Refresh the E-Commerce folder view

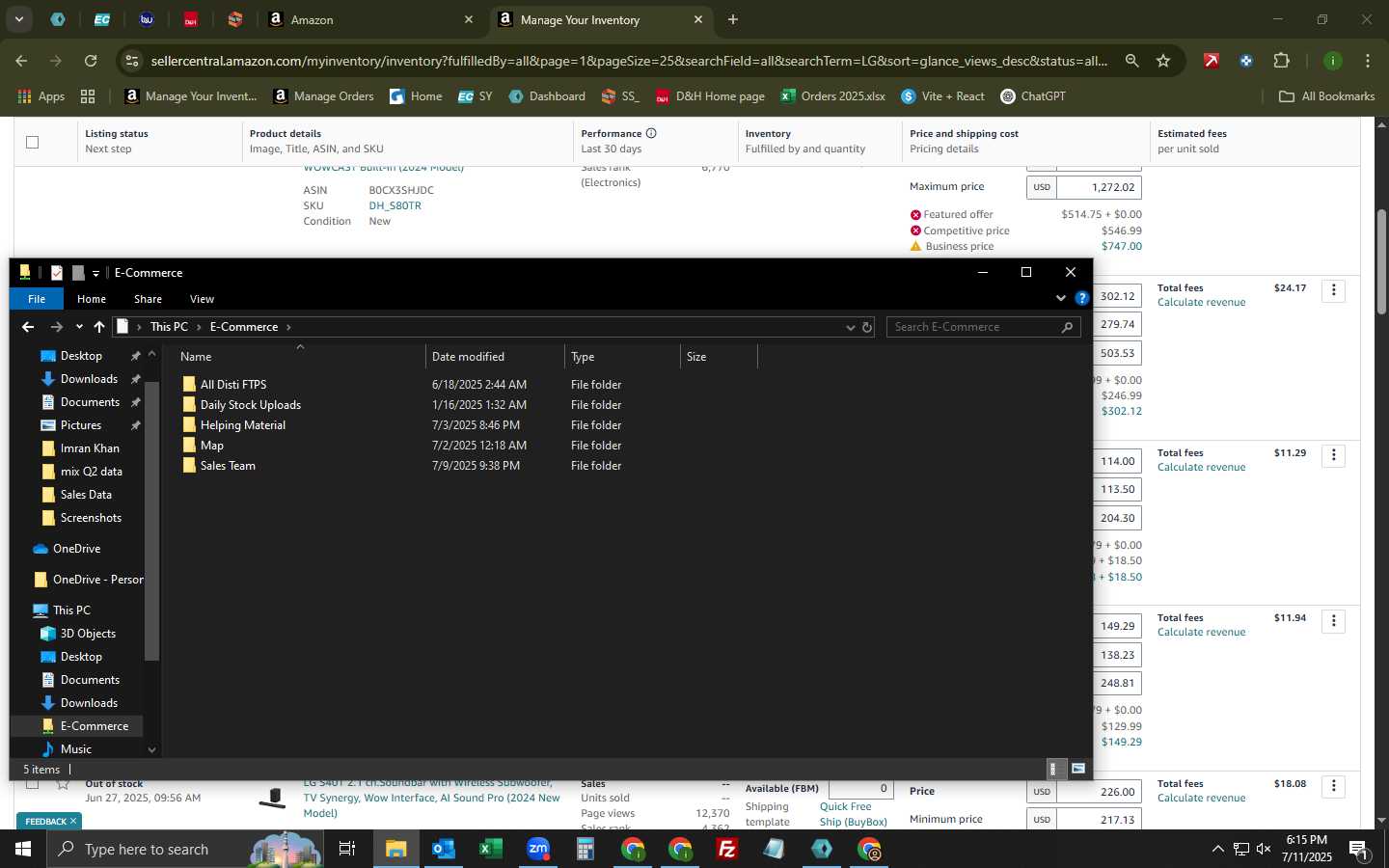click(x=867, y=327)
